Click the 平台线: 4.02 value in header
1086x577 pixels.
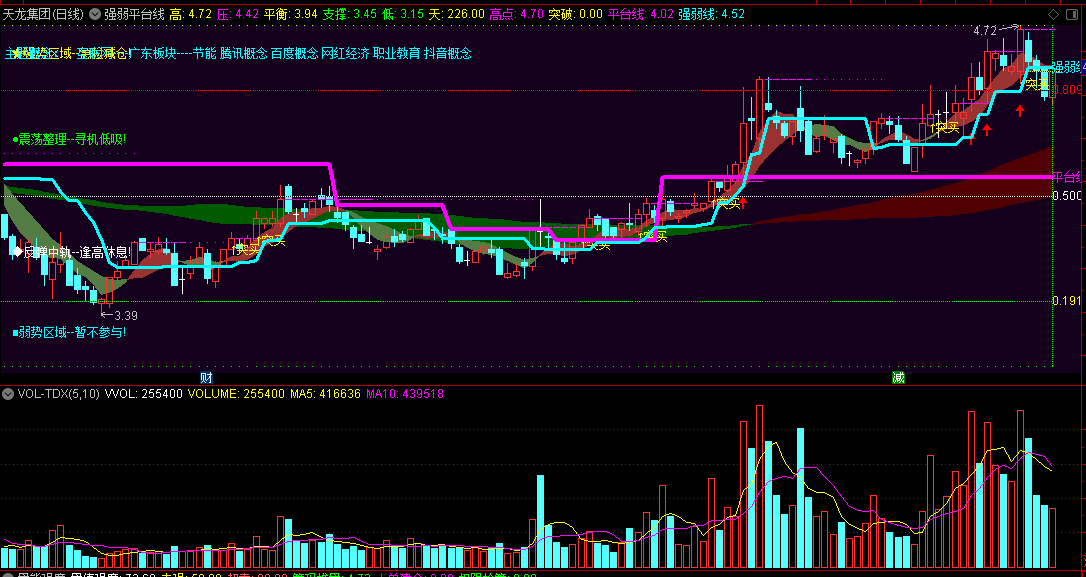[641, 14]
